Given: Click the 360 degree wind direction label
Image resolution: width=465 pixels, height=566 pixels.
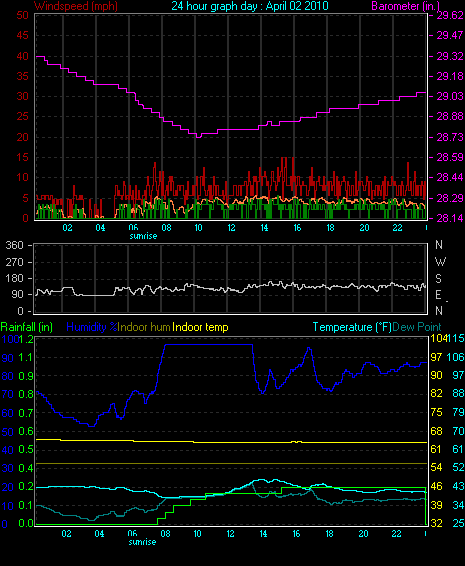Looking at the screenshot, I should pyautogui.click(x=14, y=245).
